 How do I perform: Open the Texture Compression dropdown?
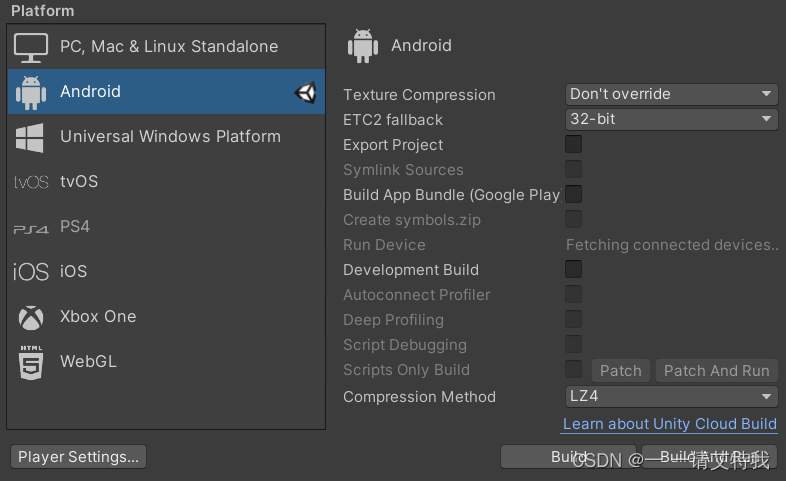[671, 94]
